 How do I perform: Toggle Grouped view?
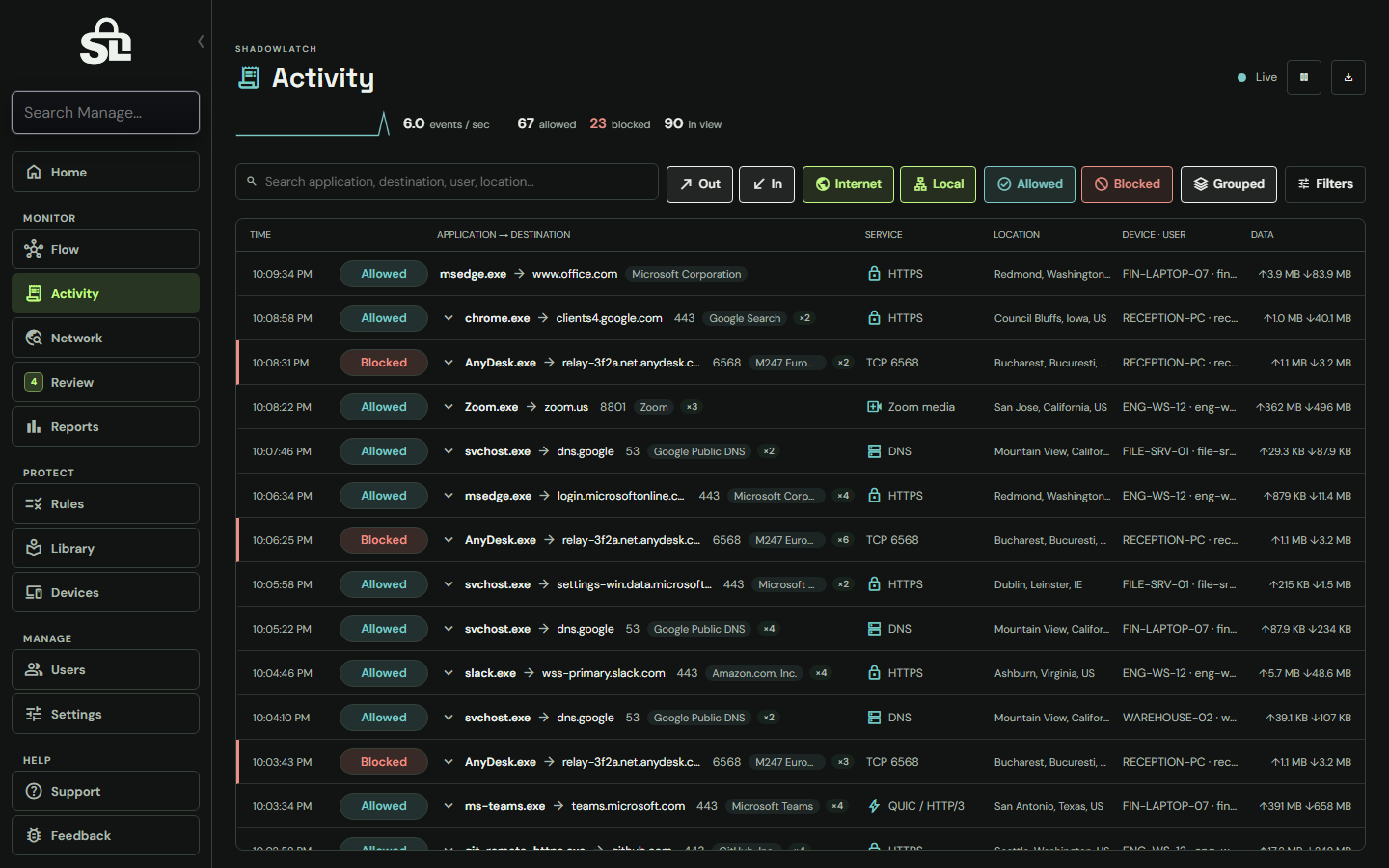point(1229,184)
